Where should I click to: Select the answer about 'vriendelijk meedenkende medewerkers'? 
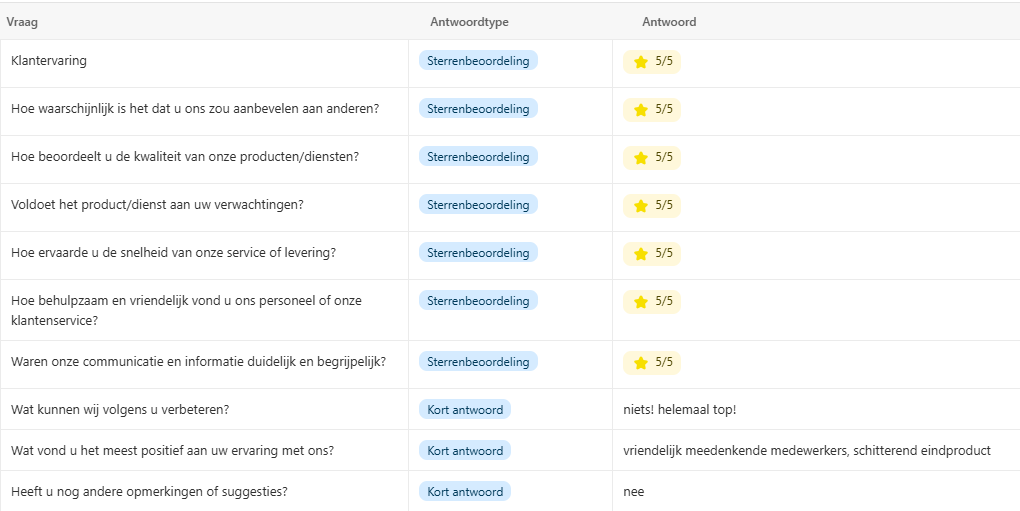(806, 451)
